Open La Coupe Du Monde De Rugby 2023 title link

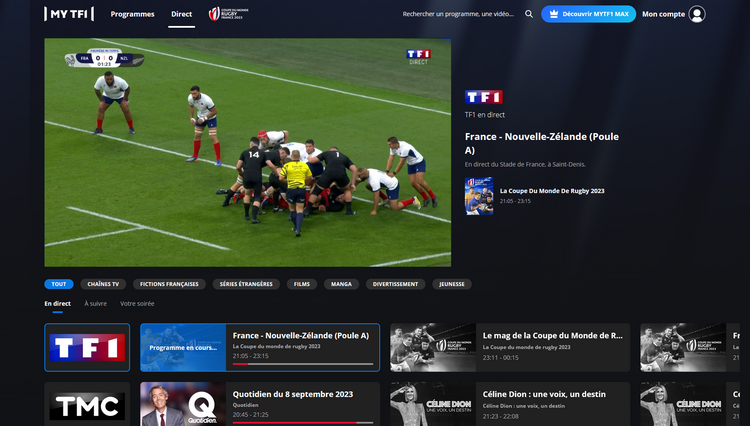[x=552, y=191]
